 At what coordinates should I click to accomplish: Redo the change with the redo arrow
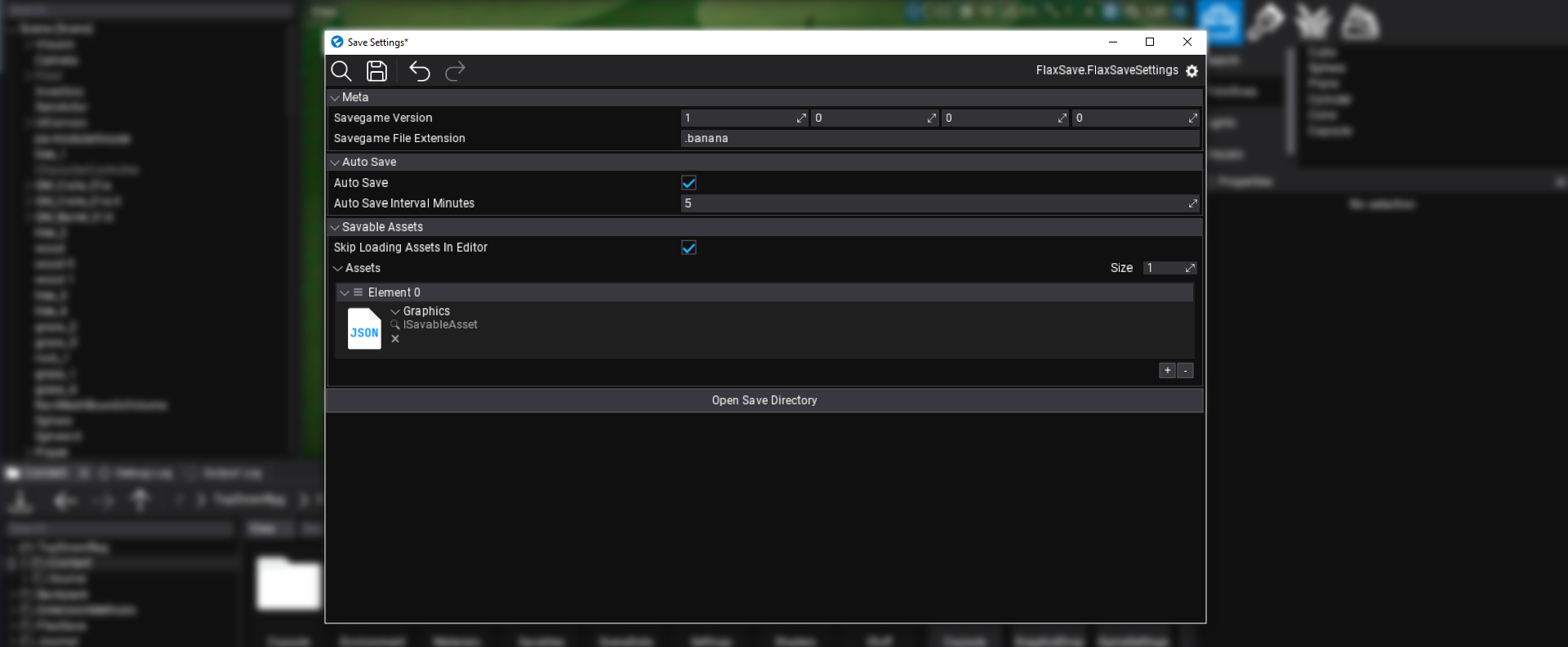point(455,71)
